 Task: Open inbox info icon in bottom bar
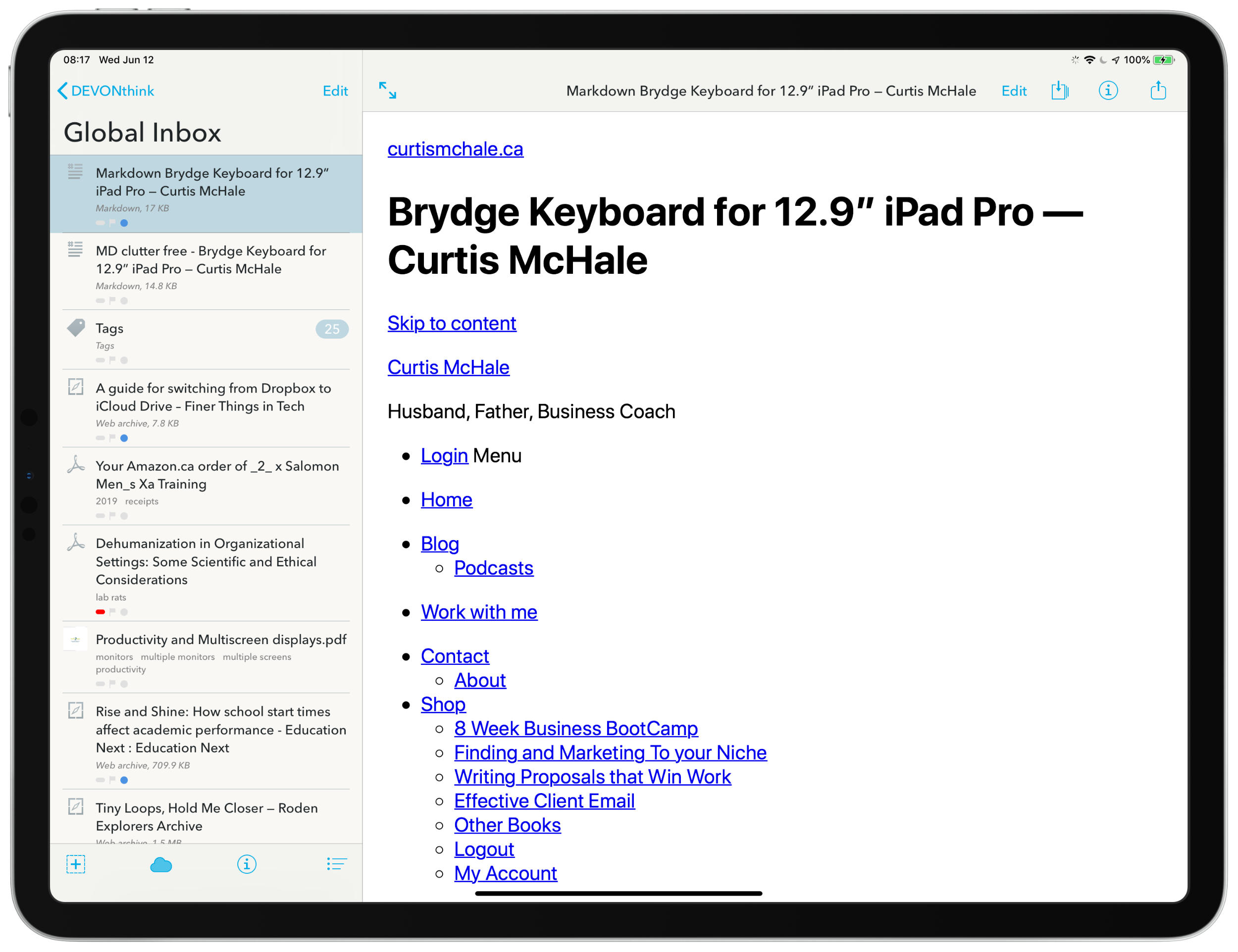pos(247,864)
